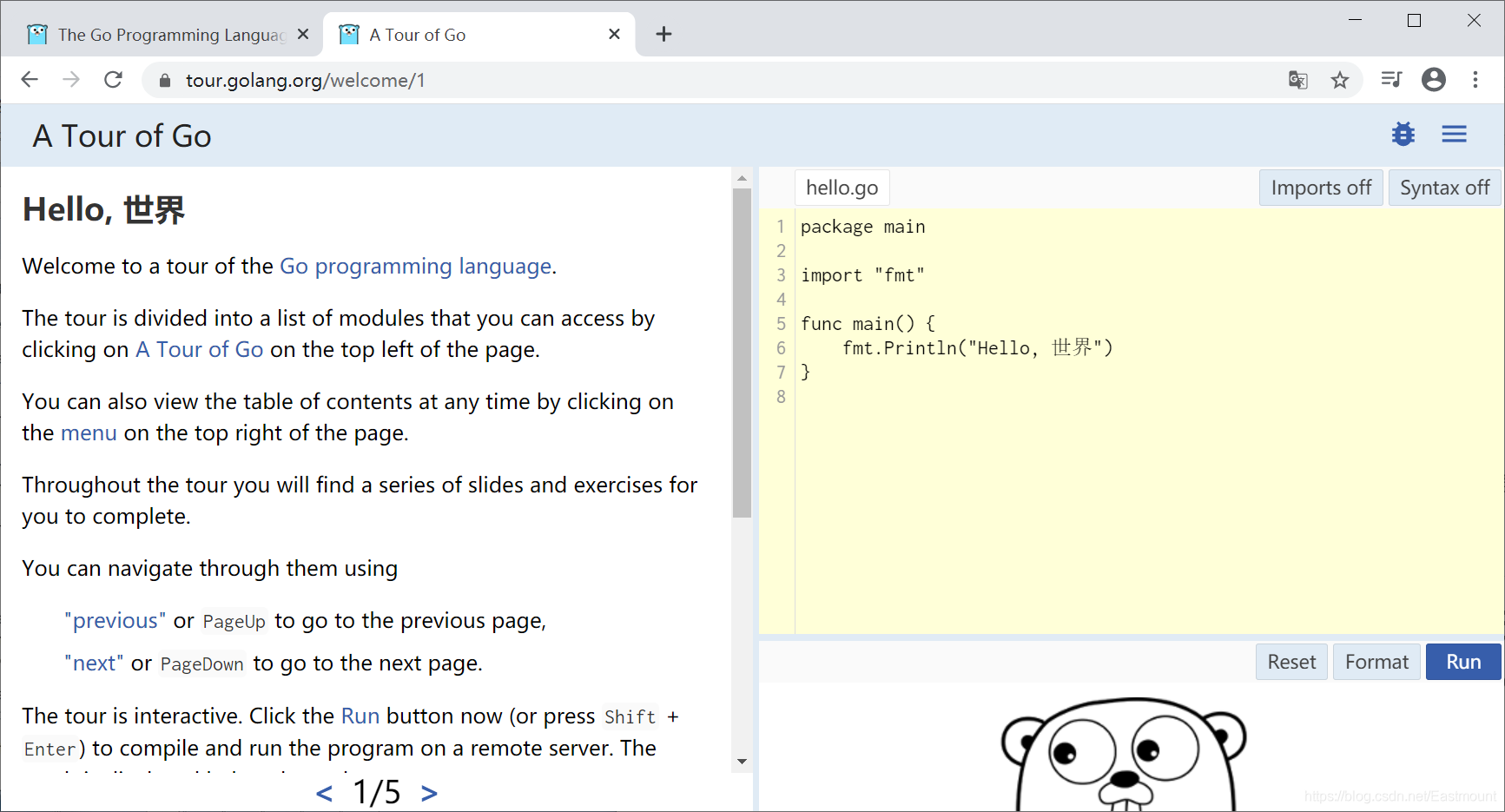Viewport: 1505px width, 812px height.
Task: Click the Format button
Action: [1376, 662]
